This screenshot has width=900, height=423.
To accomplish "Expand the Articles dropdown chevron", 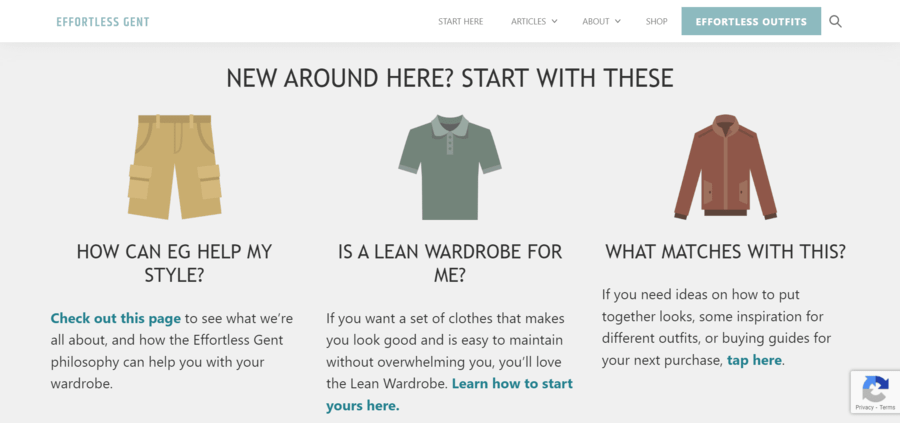I will pos(554,21).
